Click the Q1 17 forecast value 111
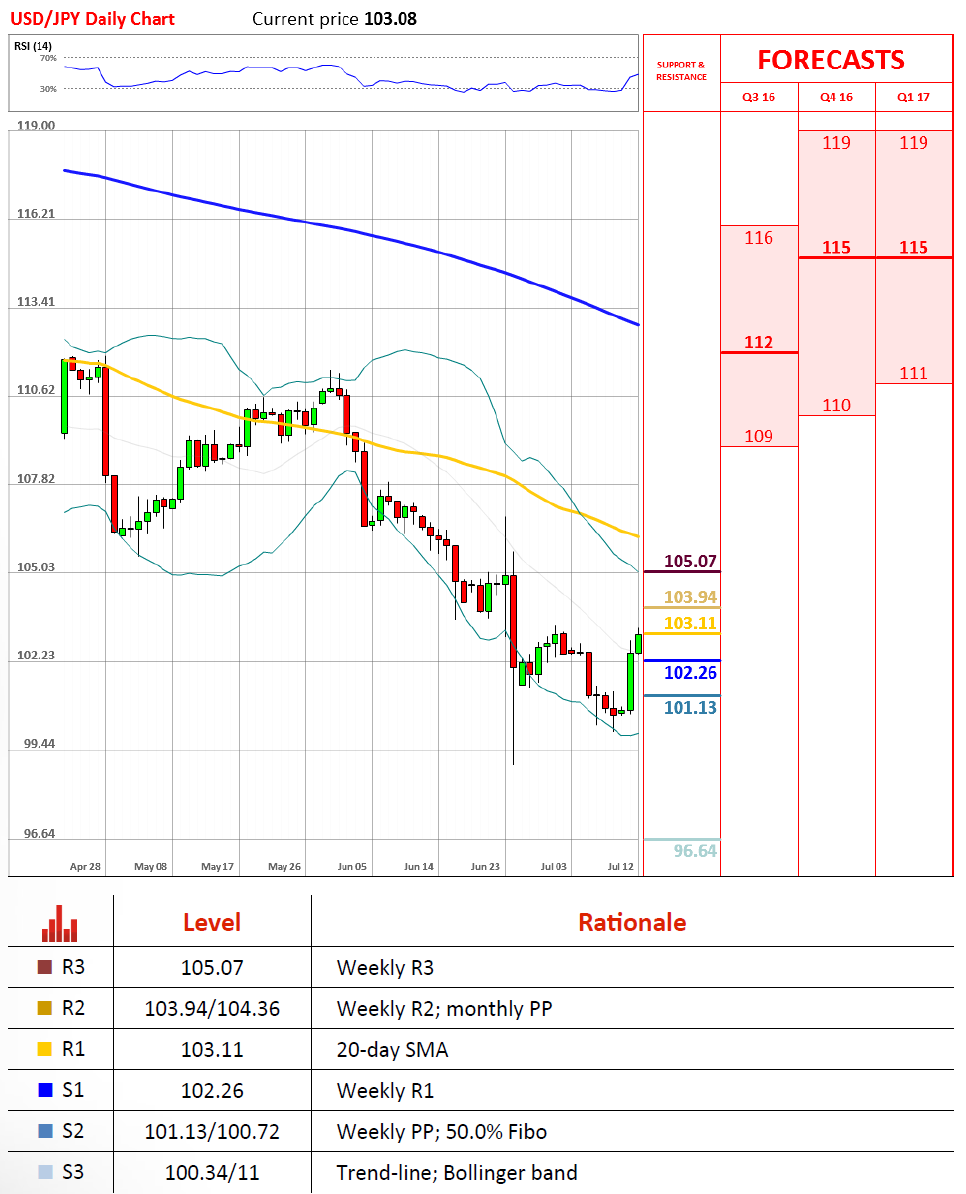This screenshot has height=1194, width=966. (913, 373)
